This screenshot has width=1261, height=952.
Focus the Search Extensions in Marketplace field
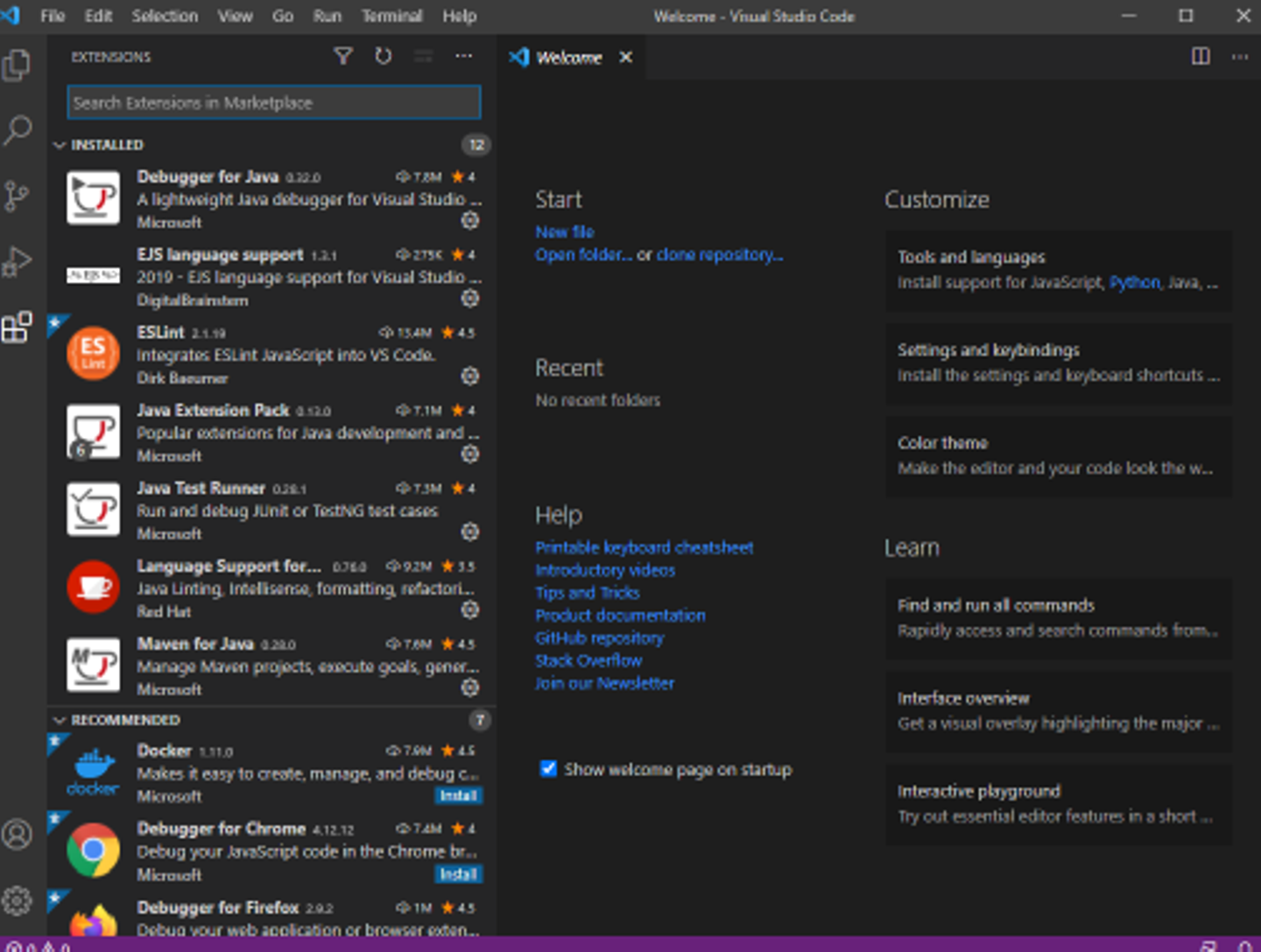(273, 103)
